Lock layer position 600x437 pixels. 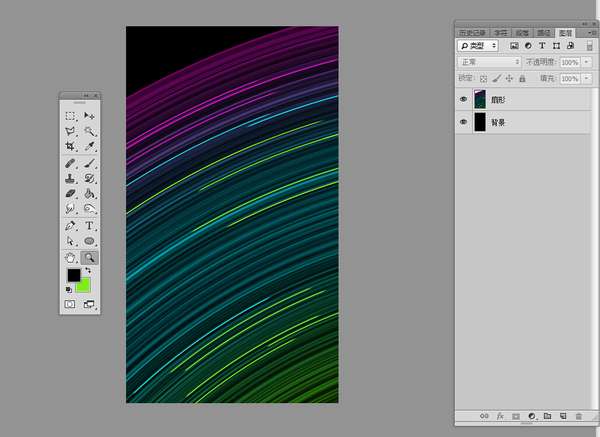tap(509, 79)
